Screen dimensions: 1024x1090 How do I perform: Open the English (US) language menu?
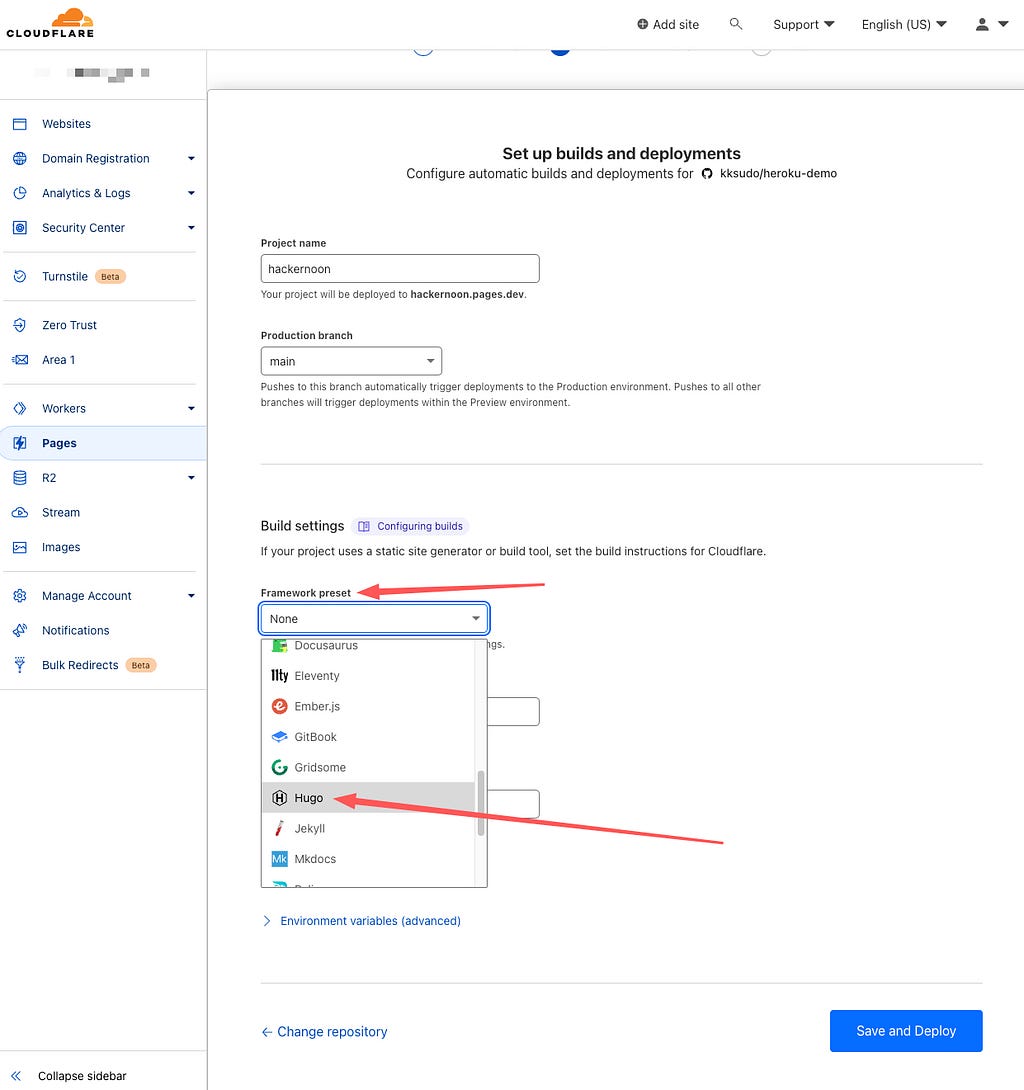tap(904, 24)
